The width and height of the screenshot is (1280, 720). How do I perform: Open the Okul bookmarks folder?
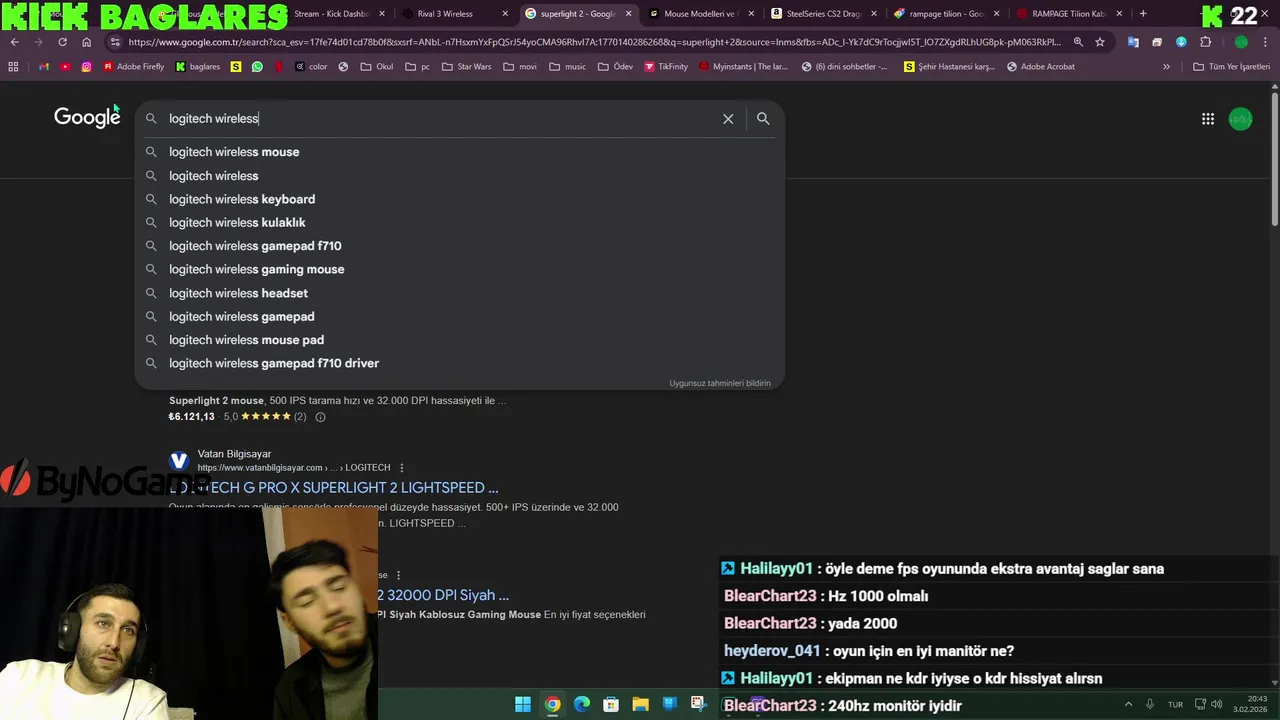(x=376, y=67)
